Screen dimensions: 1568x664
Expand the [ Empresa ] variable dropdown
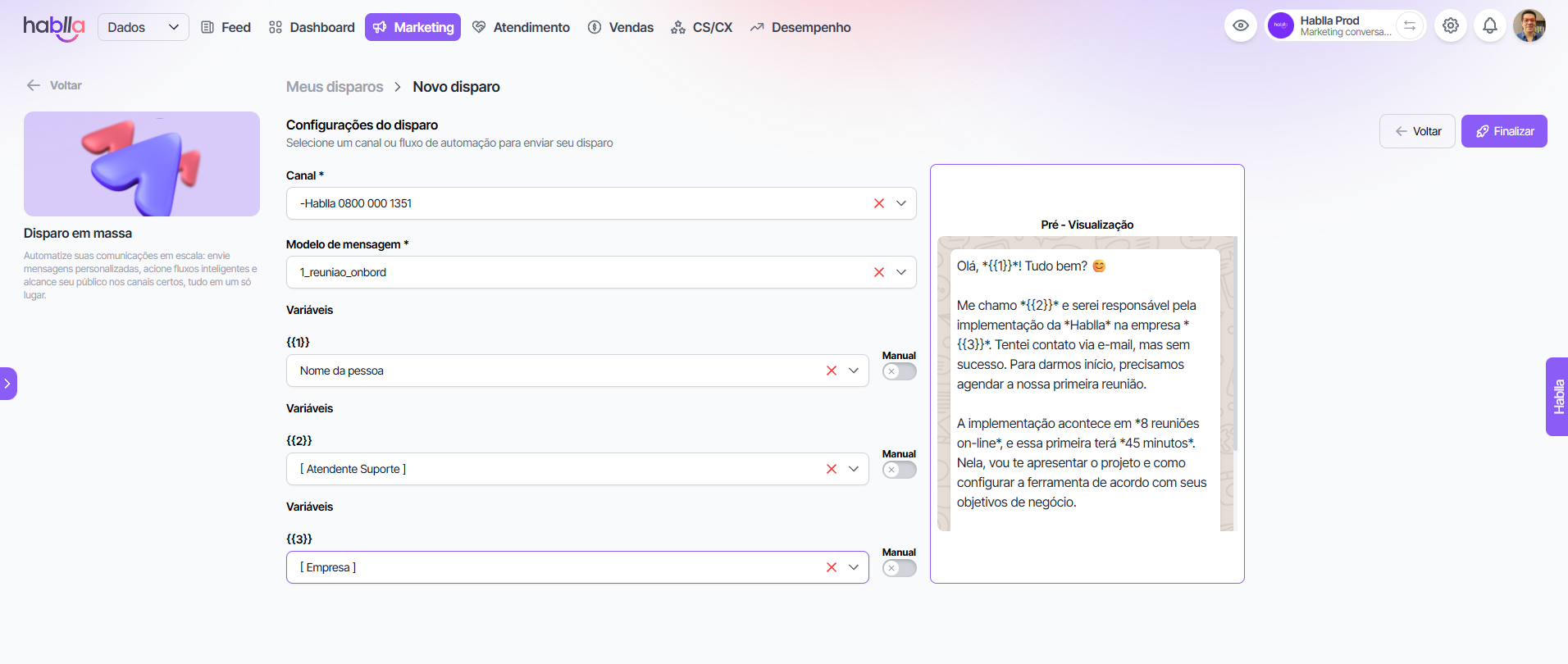[x=854, y=567]
